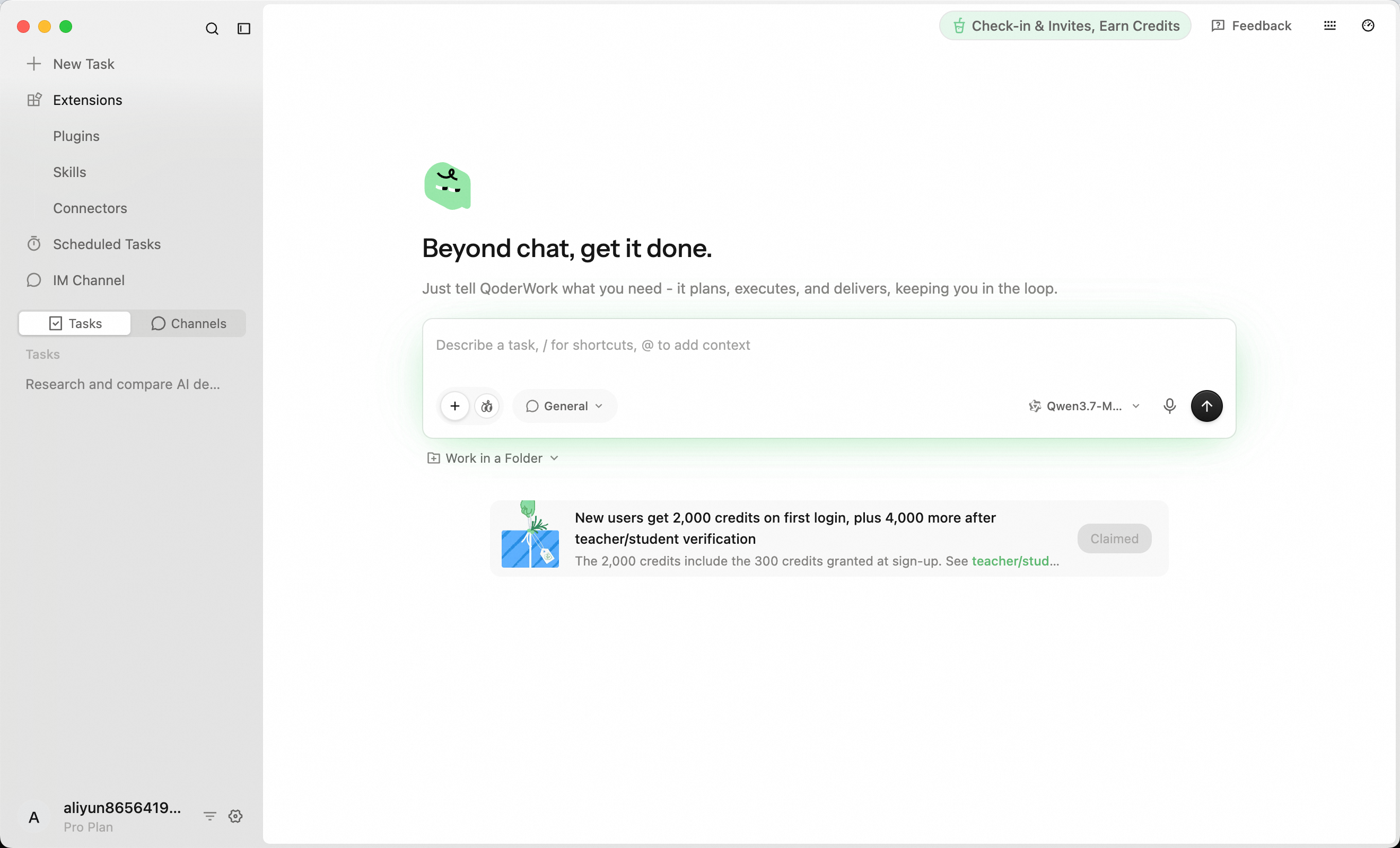Open Plugins under Extensions
Viewport: 1400px width, 848px height.
click(x=76, y=136)
